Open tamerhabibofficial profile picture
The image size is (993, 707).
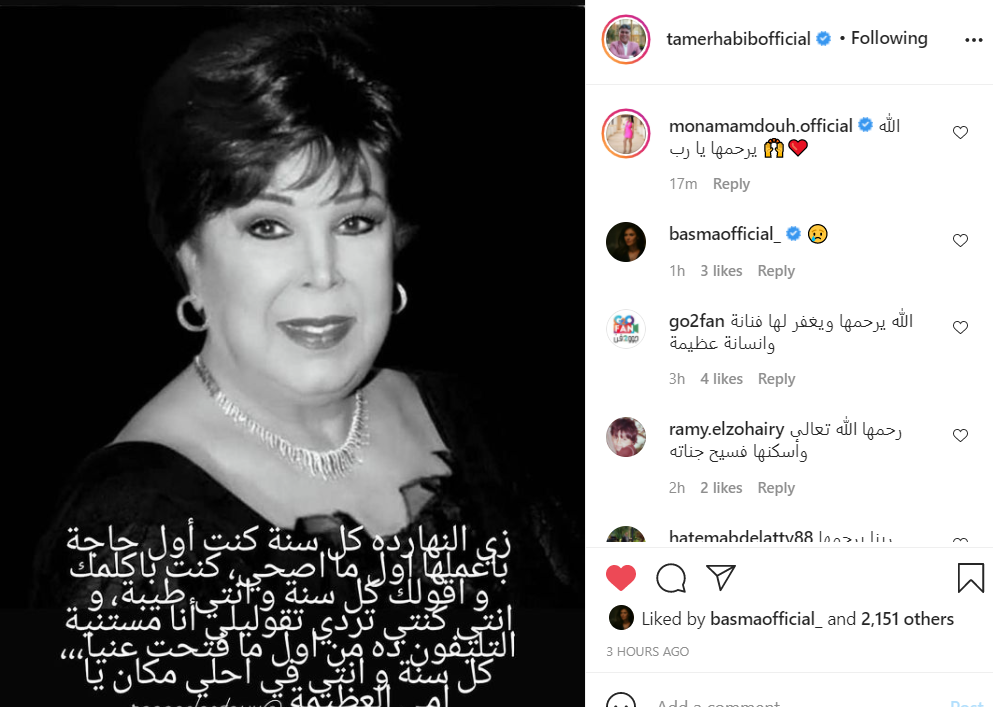click(x=626, y=39)
